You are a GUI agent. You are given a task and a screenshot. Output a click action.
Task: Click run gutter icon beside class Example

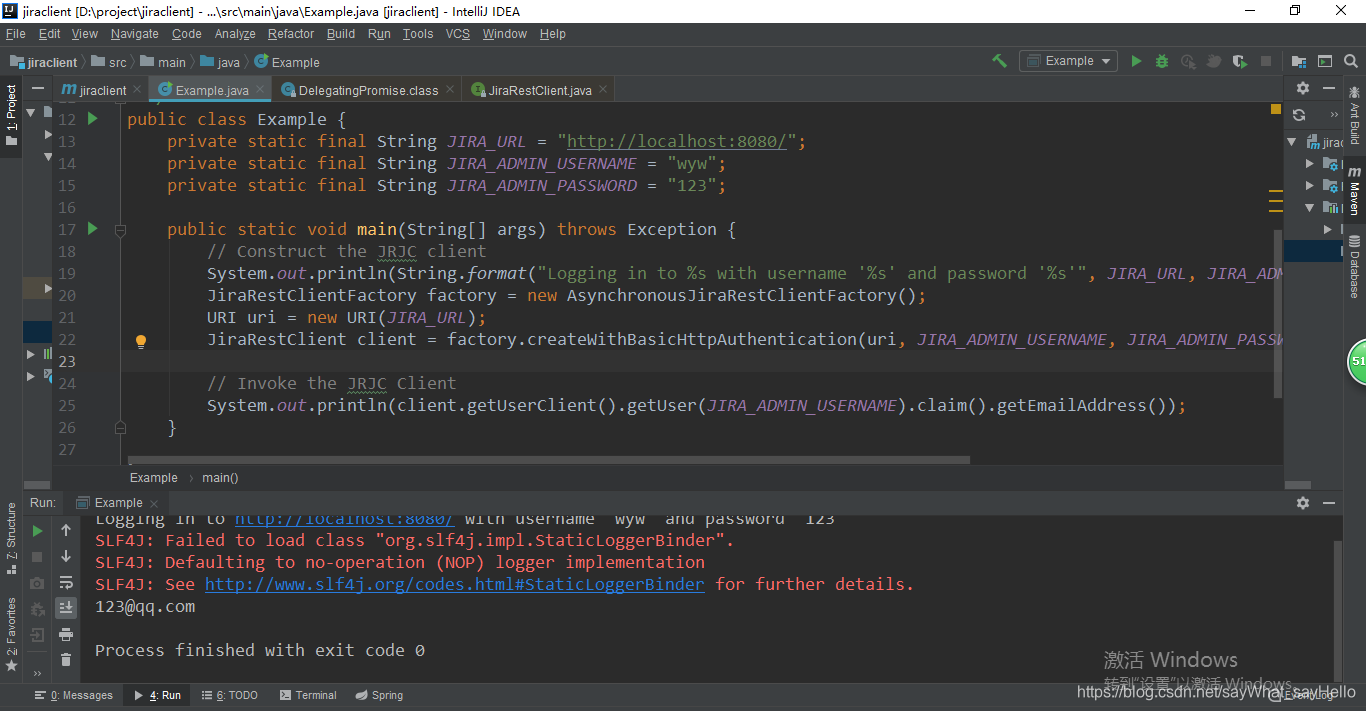pos(93,119)
